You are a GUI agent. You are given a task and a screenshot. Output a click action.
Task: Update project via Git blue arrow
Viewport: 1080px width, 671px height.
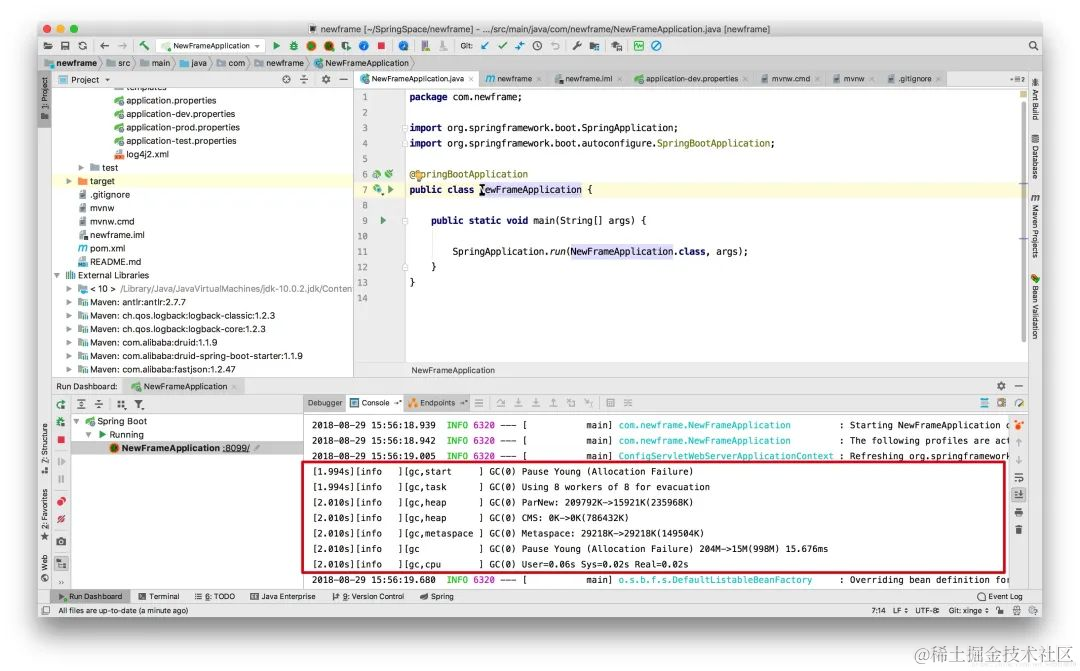tap(485, 45)
